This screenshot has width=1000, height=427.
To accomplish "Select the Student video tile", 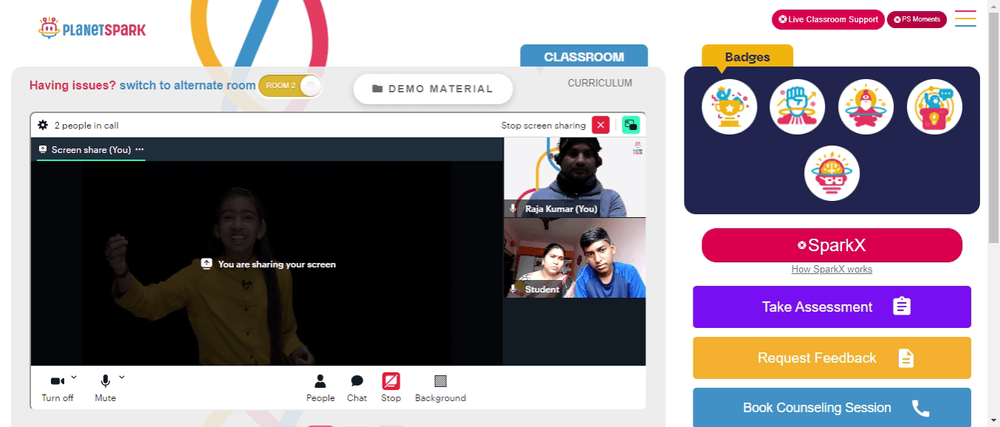I will tap(575, 258).
